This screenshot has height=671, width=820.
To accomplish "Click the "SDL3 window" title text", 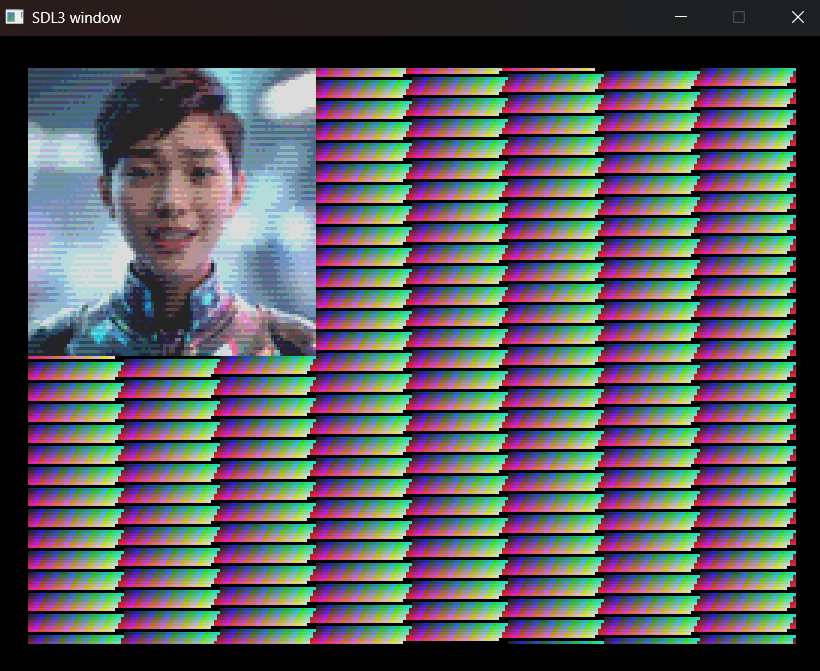I will (x=76, y=17).
